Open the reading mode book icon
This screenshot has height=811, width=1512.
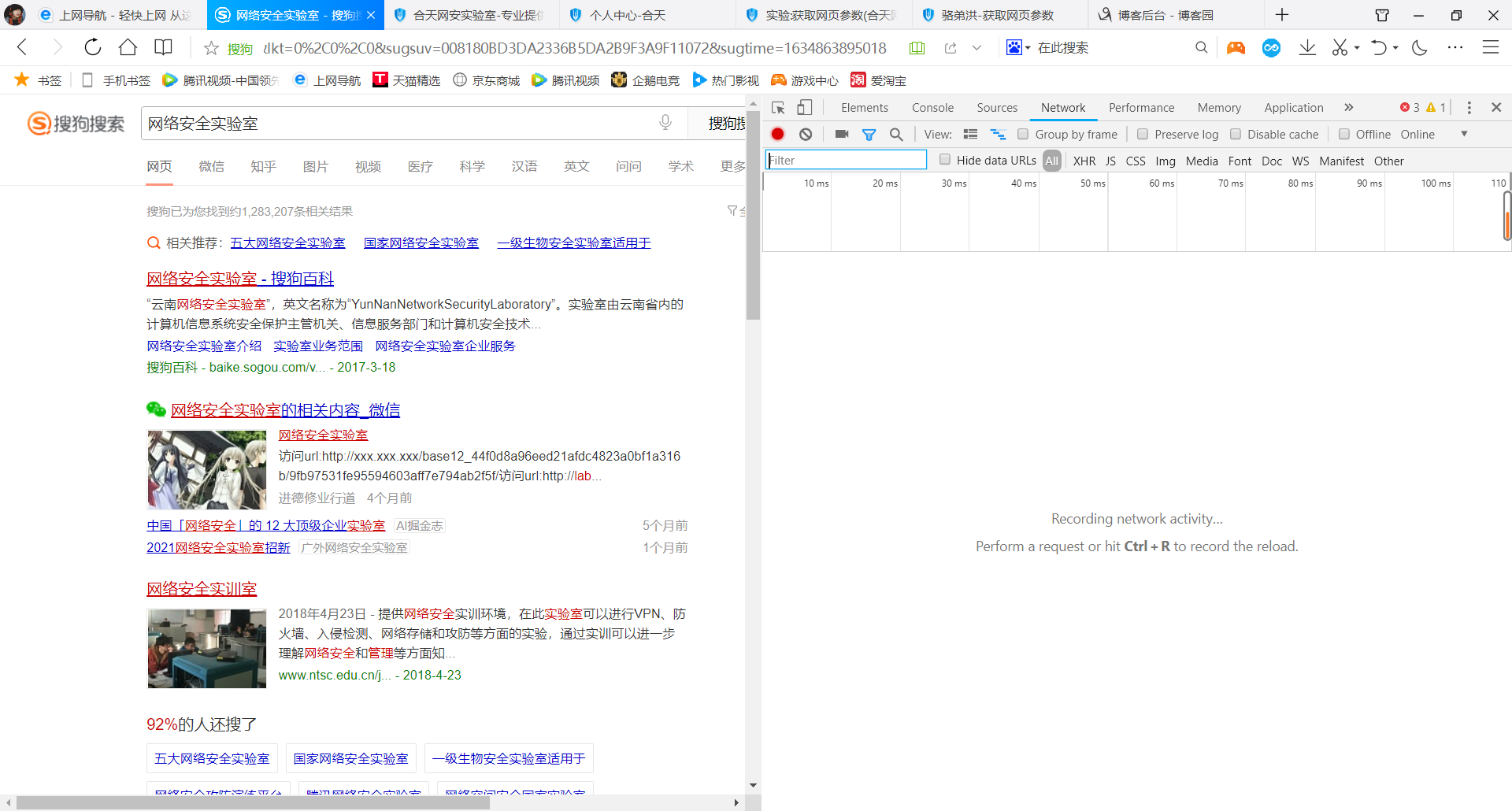click(163, 47)
